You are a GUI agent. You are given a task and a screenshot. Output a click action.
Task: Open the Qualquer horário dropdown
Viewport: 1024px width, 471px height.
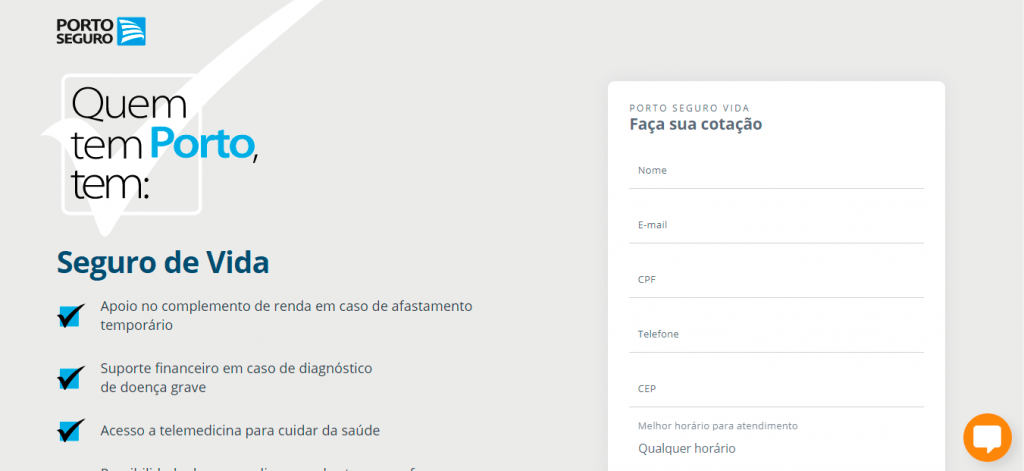coord(776,449)
